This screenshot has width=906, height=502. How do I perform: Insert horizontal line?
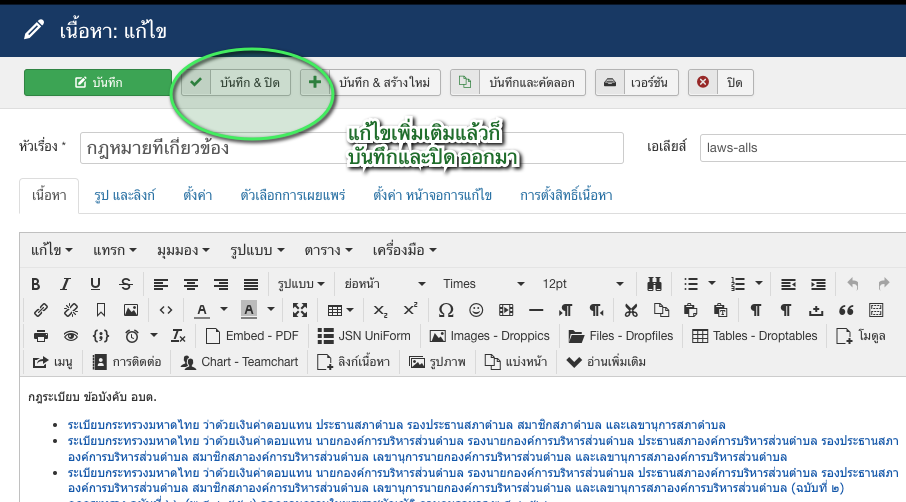pos(536,310)
